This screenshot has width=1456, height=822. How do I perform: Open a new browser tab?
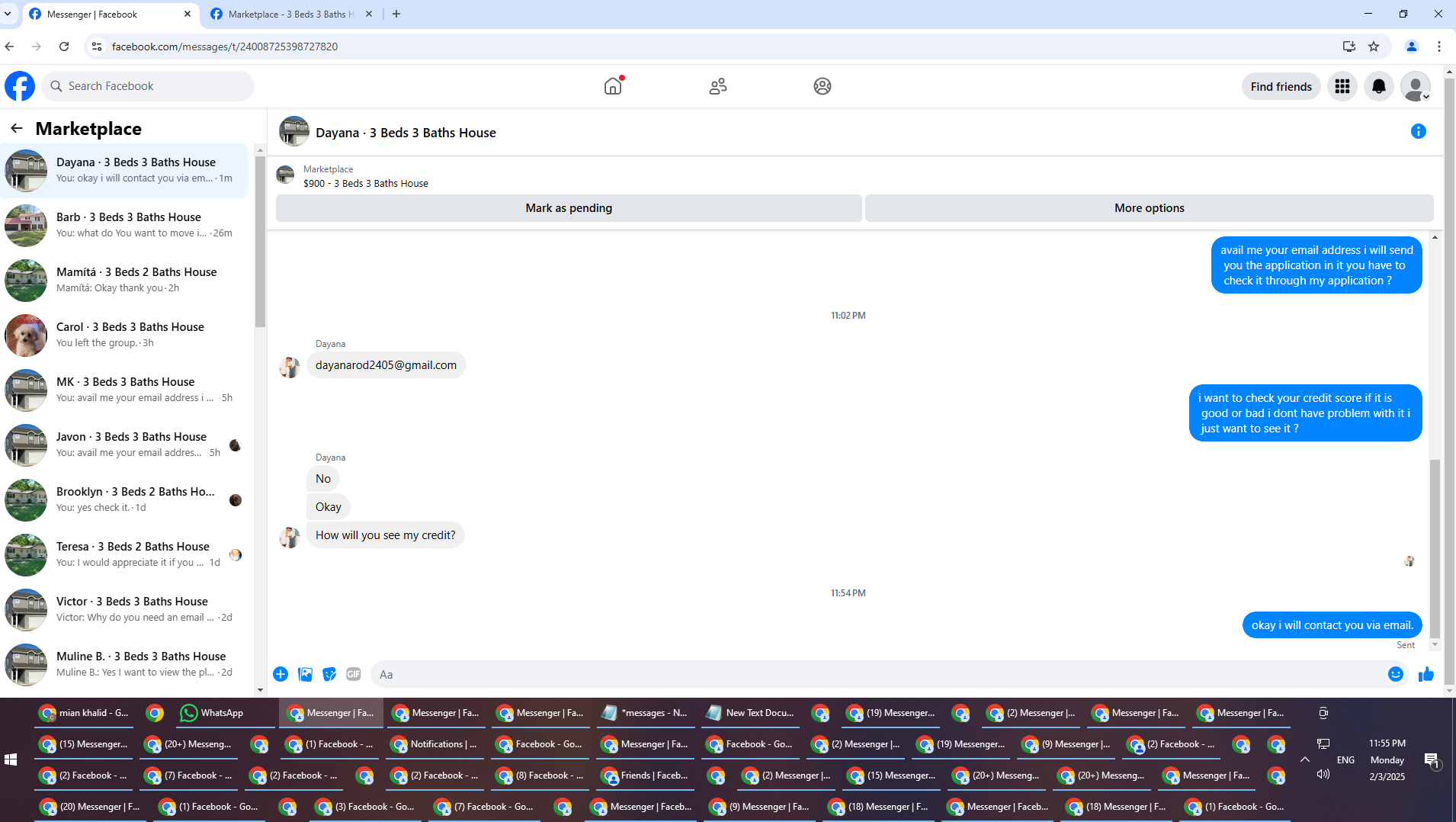[x=396, y=14]
